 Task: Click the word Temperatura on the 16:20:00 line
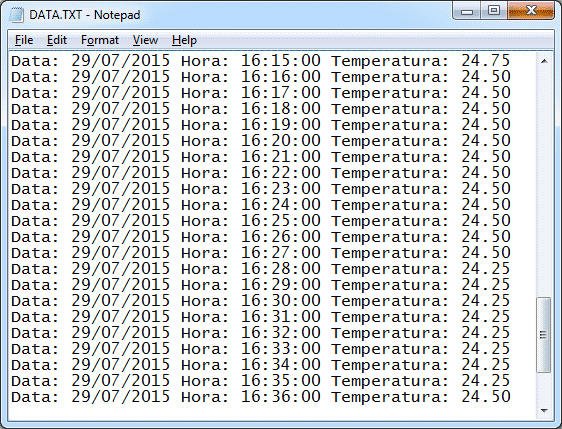[x=390, y=142]
